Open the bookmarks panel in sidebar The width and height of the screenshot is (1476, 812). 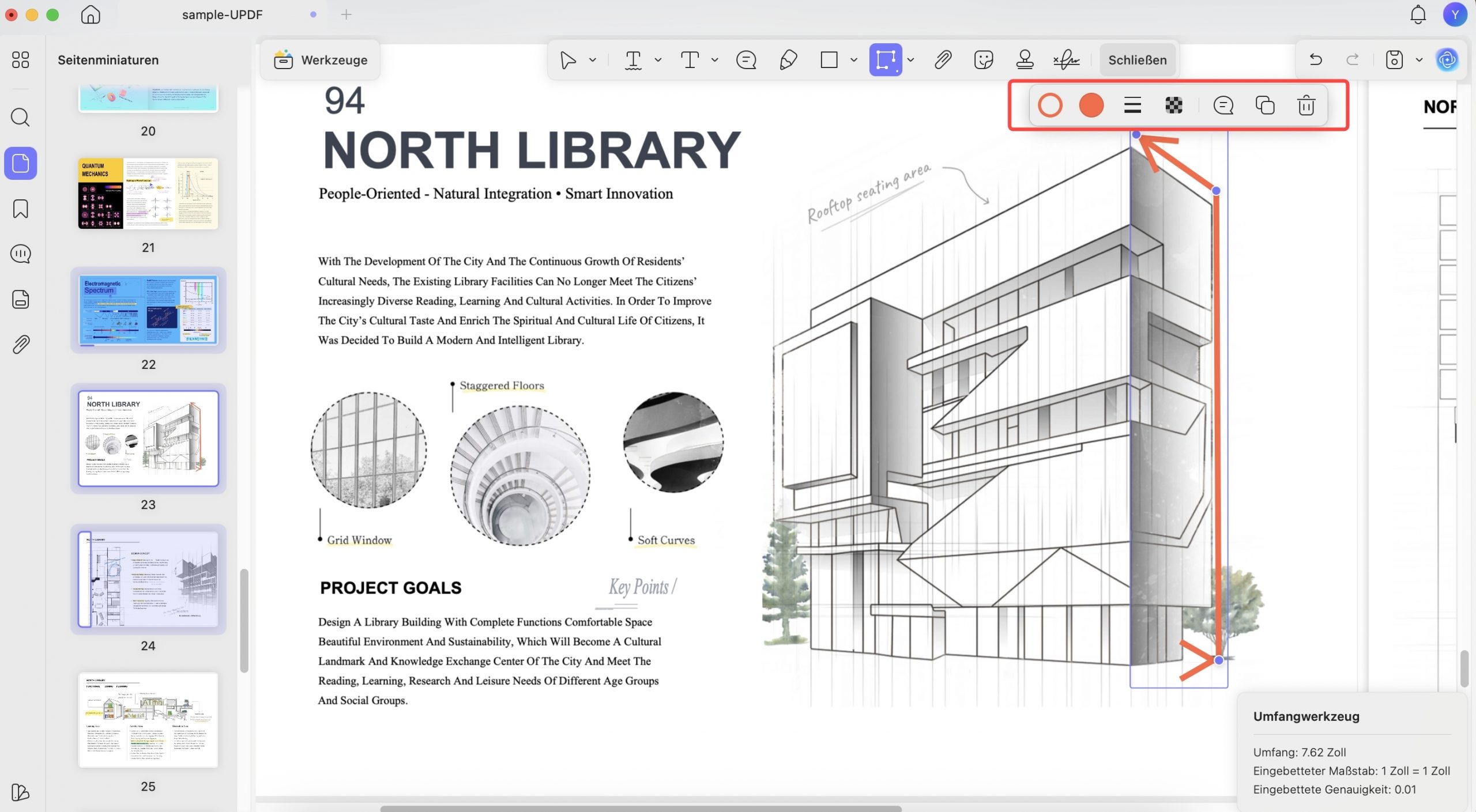(21, 209)
